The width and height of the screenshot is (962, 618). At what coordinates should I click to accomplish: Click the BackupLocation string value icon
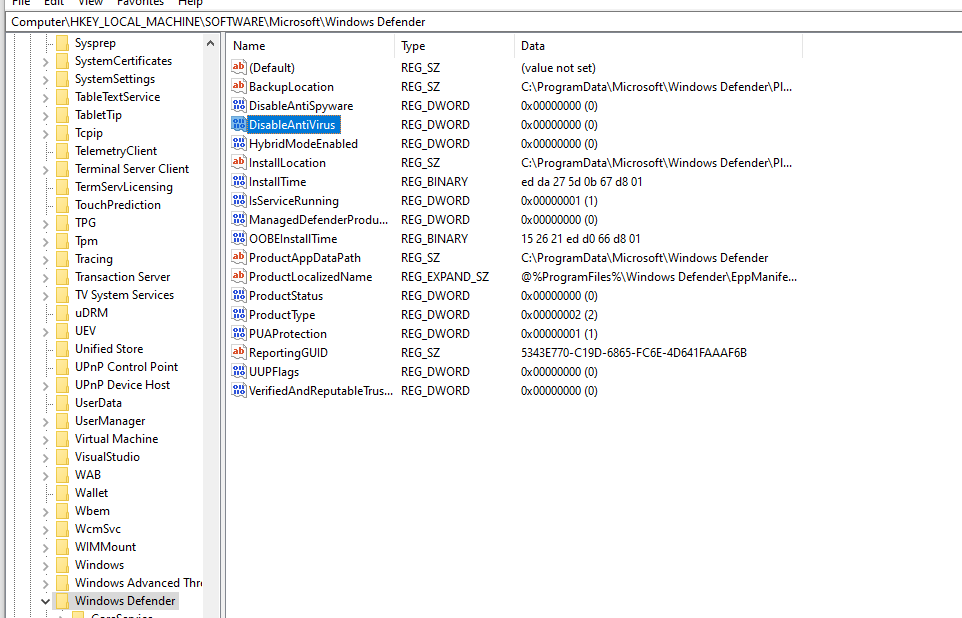tap(239, 87)
